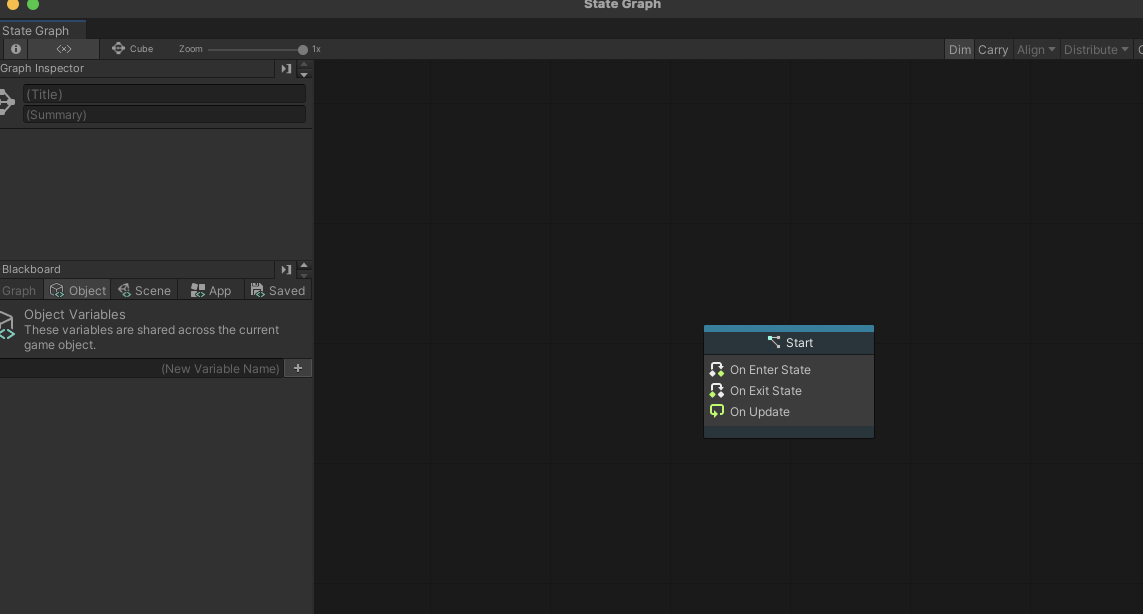
Task: Click the state graph icon beside title
Action: [x=7, y=101]
